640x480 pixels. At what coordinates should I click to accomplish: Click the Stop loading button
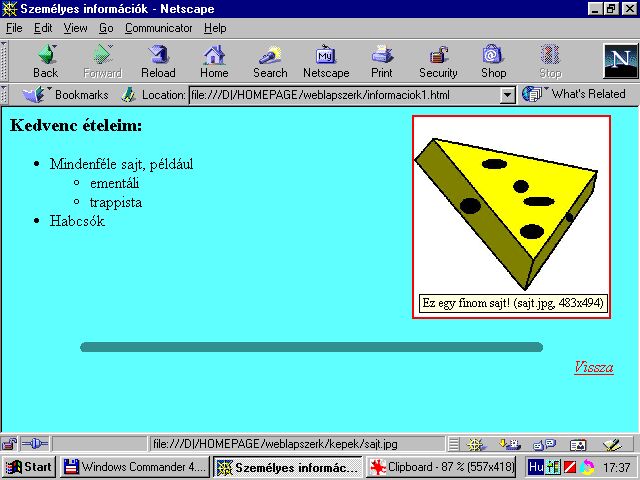[550, 61]
